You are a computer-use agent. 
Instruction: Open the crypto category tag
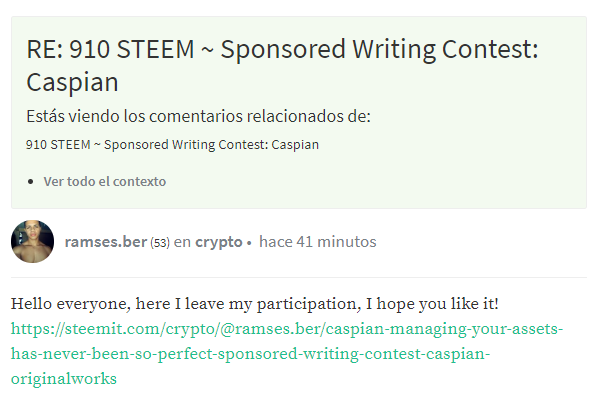click(219, 242)
